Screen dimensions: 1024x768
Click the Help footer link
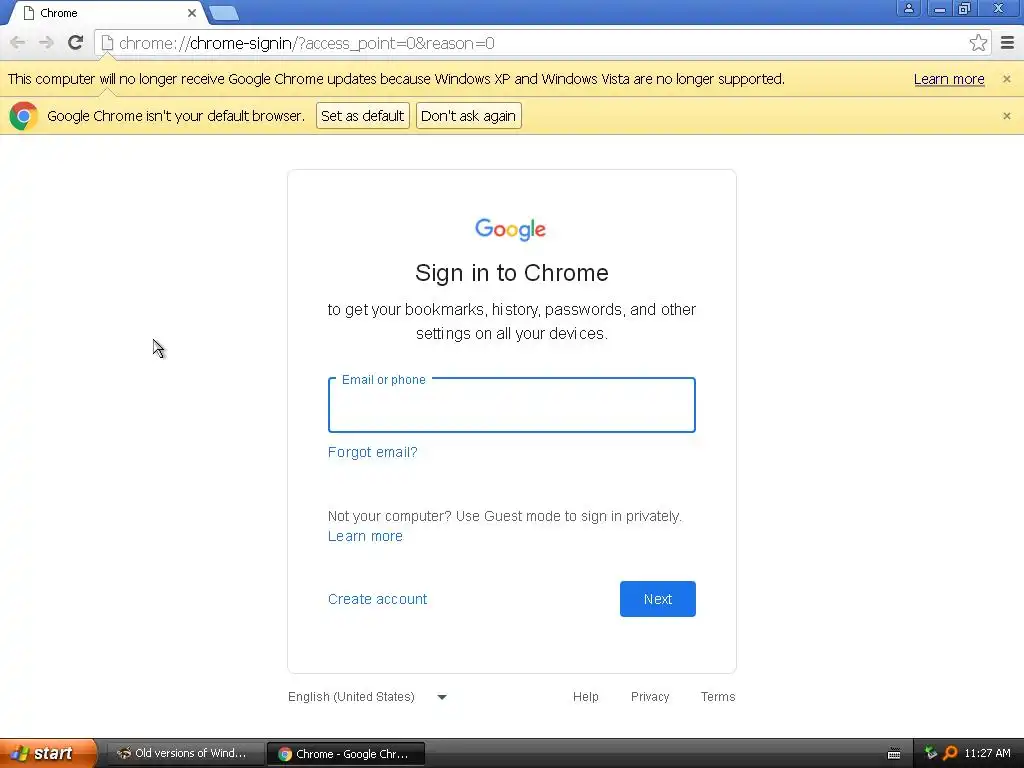pos(585,697)
